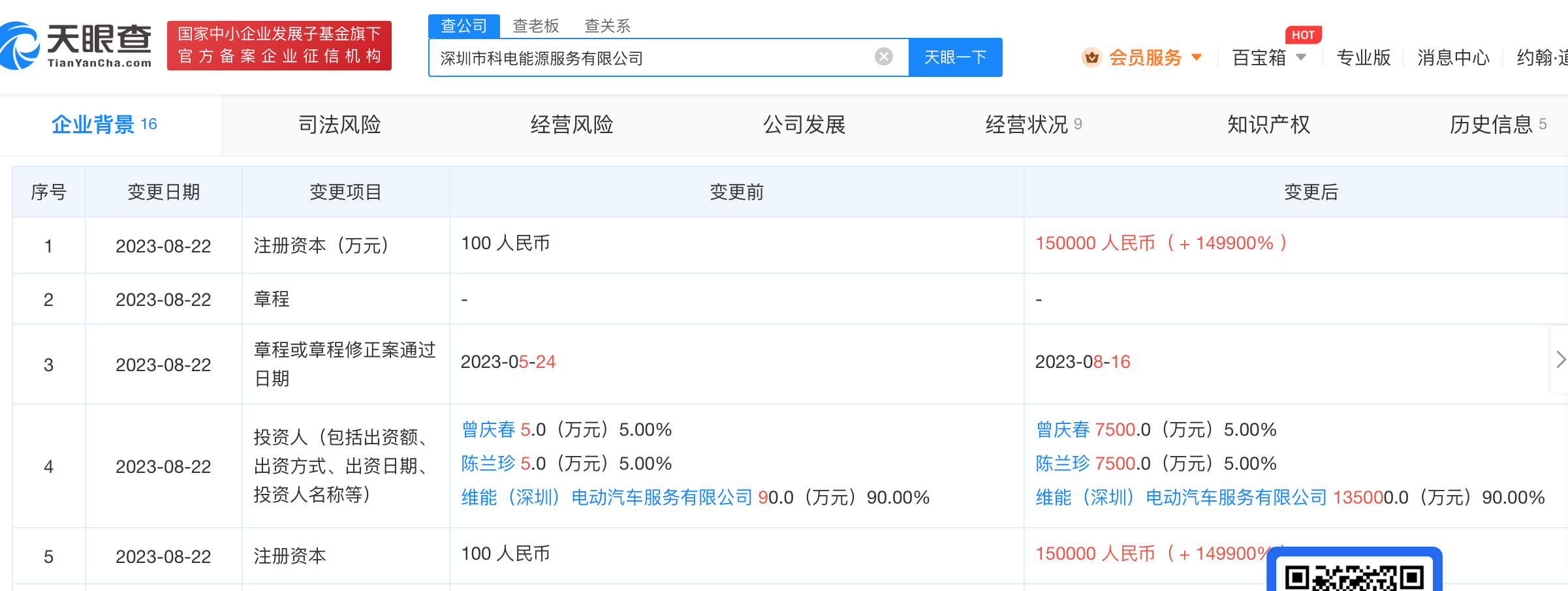Open 维能（深圳）电动汽车服务有限公司 in 变更前 column

(x=607, y=498)
